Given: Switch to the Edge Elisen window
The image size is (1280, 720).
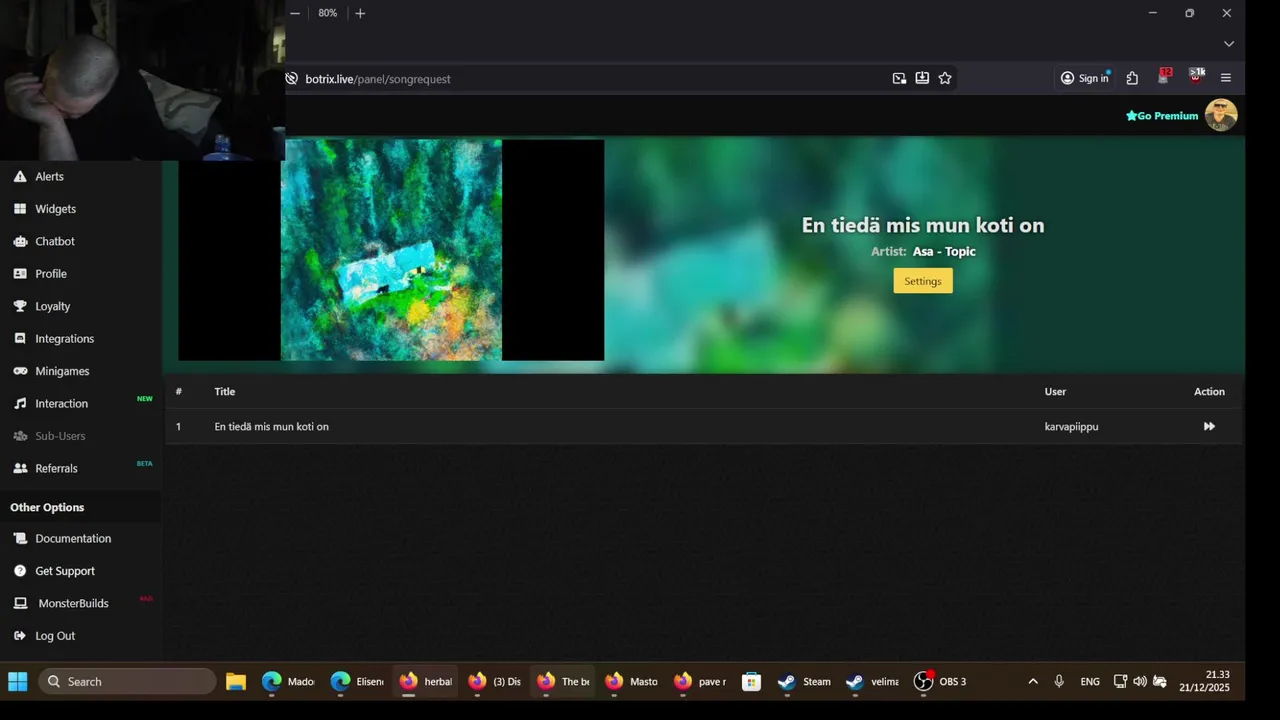Looking at the screenshot, I should (357, 682).
